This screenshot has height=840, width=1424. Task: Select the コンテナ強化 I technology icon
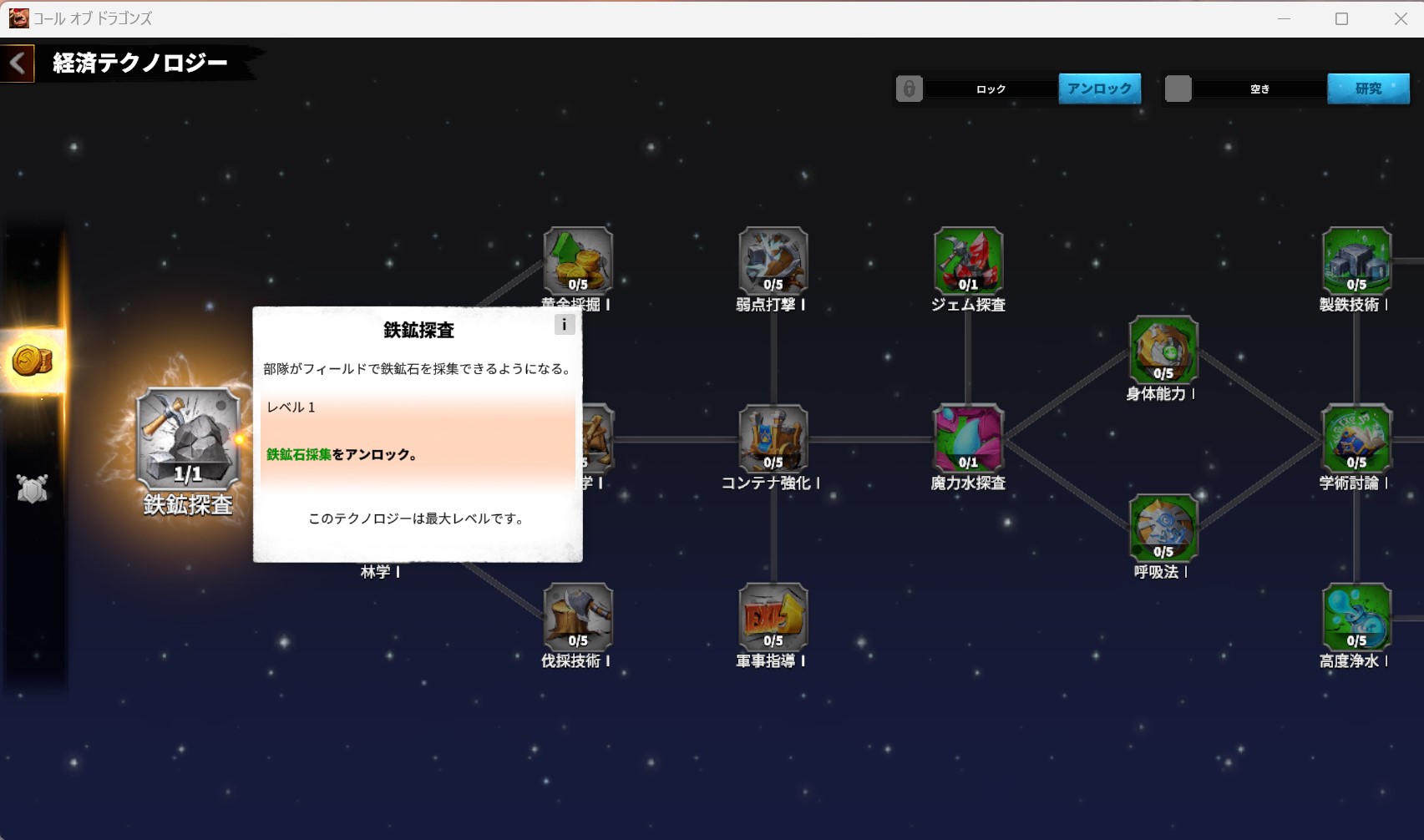(773, 438)
